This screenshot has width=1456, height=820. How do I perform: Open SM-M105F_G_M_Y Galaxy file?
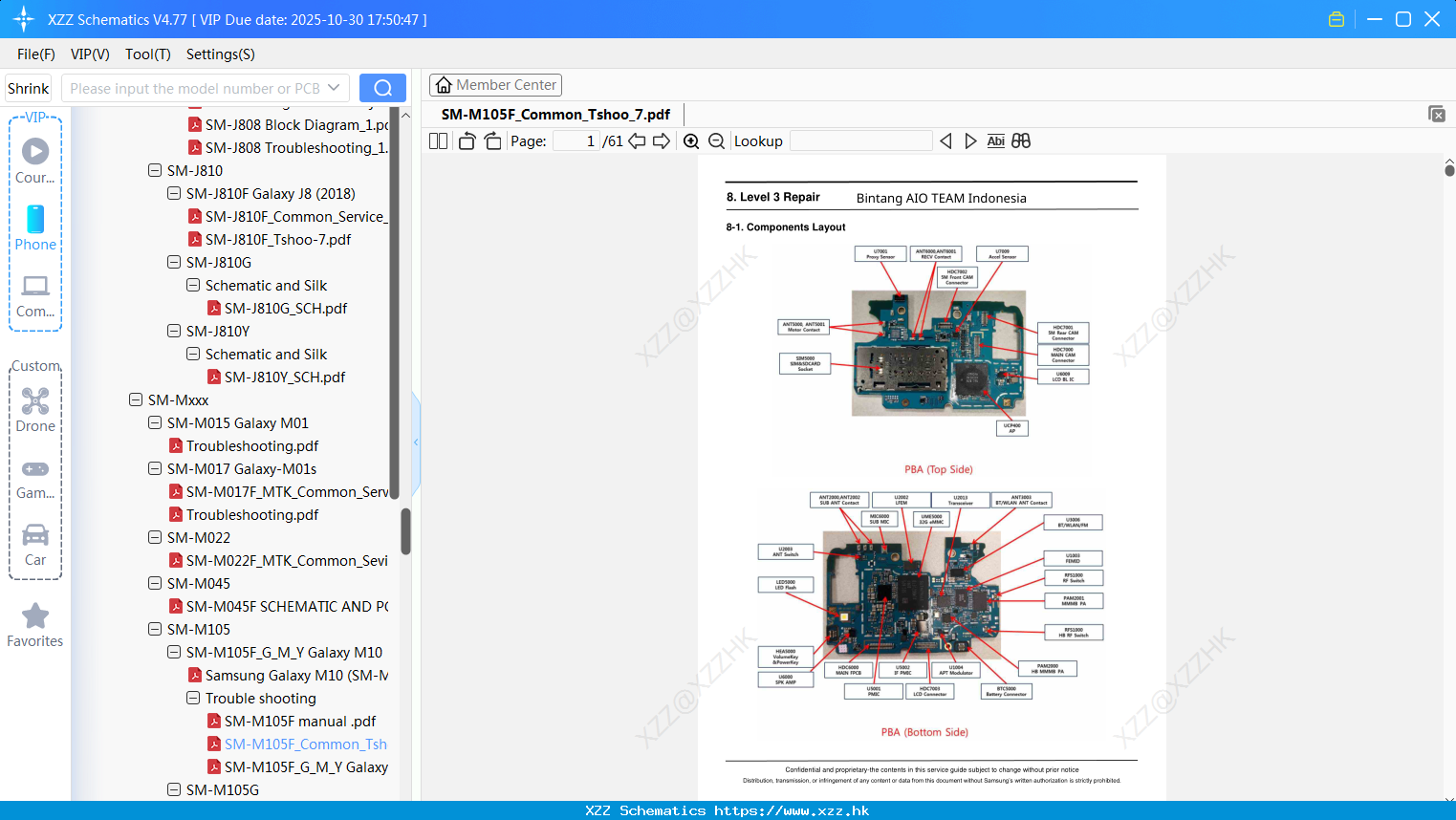pos(297,766)
